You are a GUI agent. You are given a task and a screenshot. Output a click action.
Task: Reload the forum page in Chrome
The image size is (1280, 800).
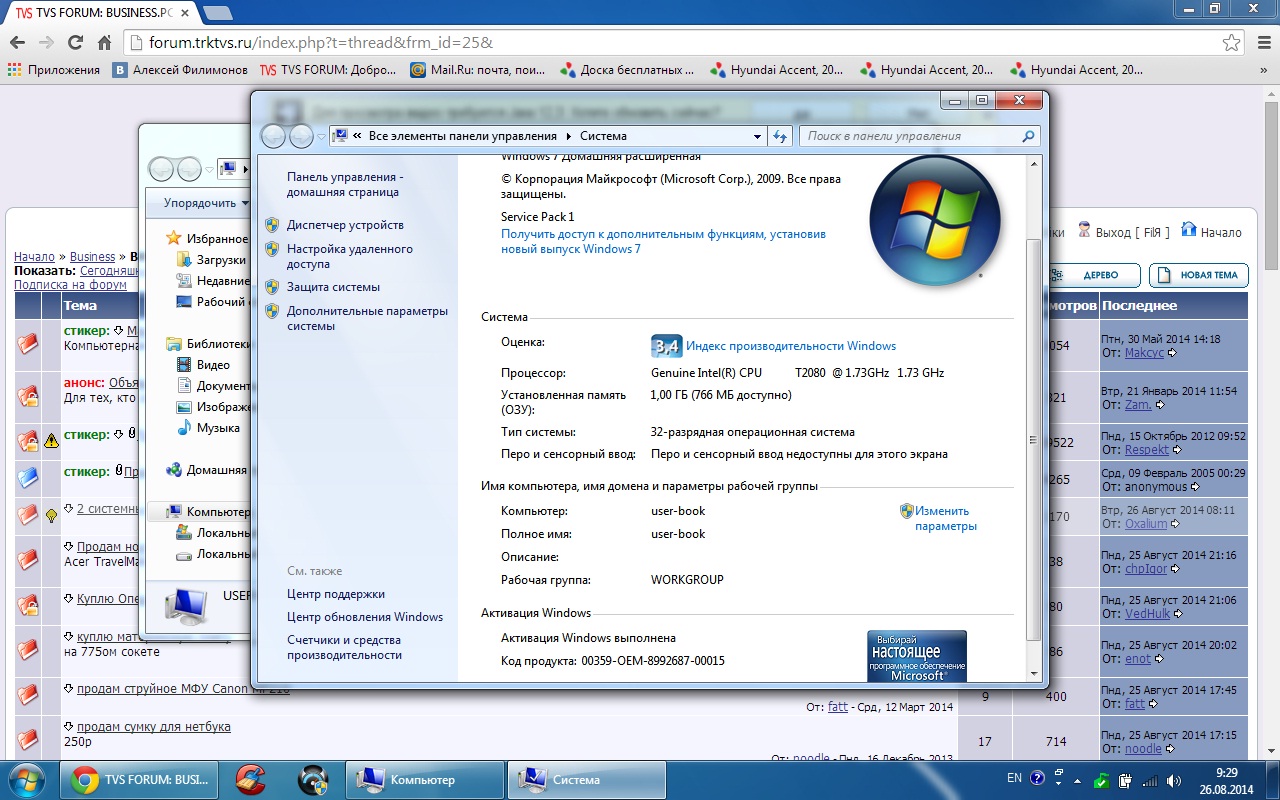[x=75, y=43]
